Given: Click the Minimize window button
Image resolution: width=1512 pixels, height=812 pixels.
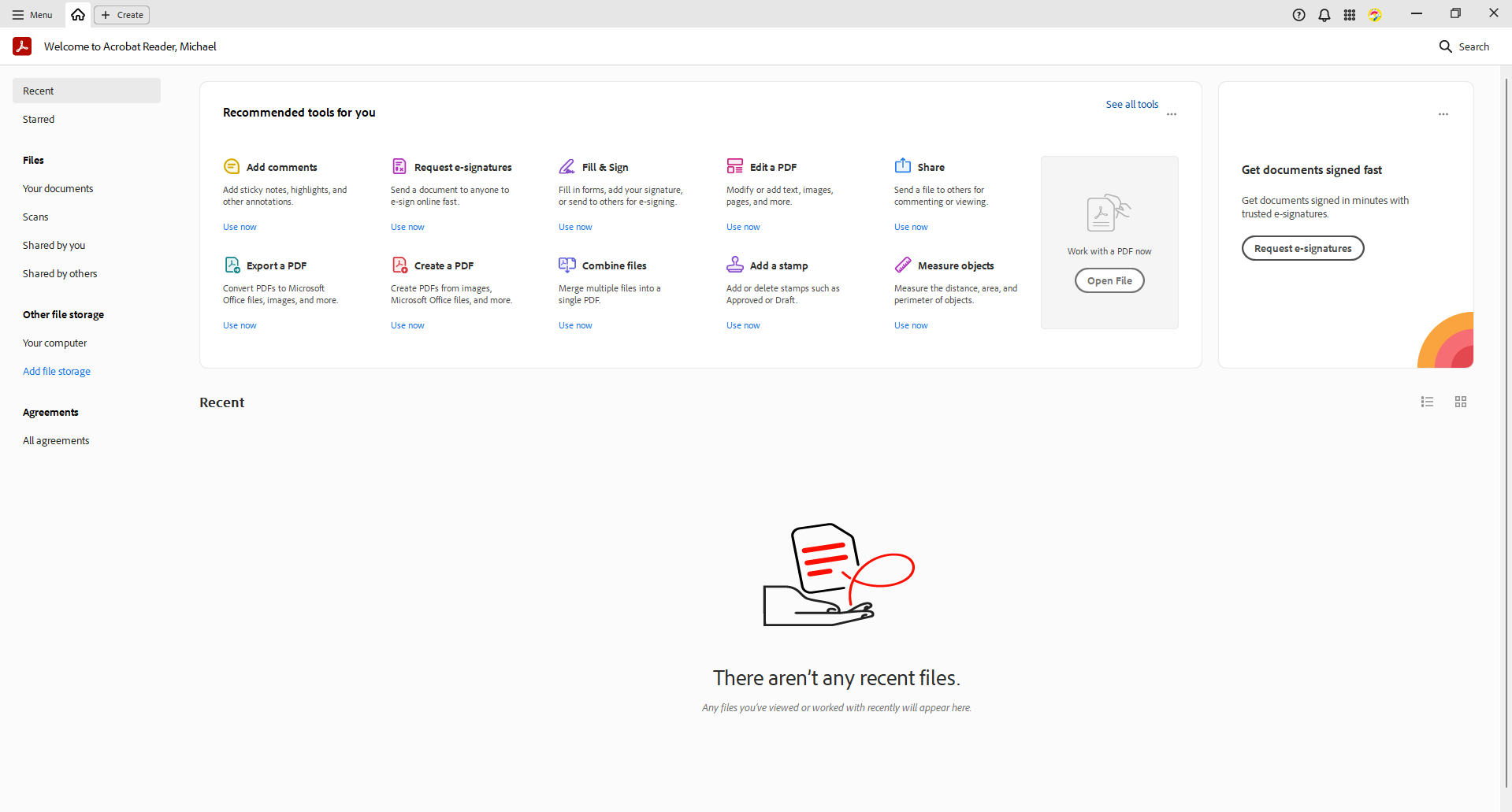Looking at the screenshot, I should (1417, 13).
